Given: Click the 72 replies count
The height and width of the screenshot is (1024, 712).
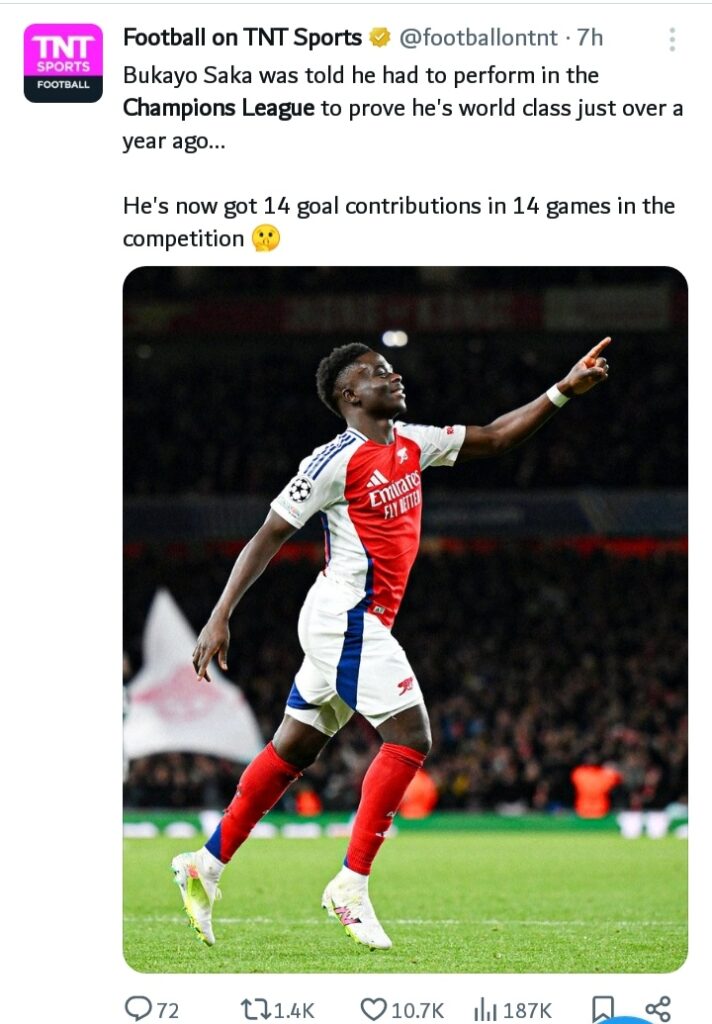Looking at the screenshot, I should (167, 1010).
